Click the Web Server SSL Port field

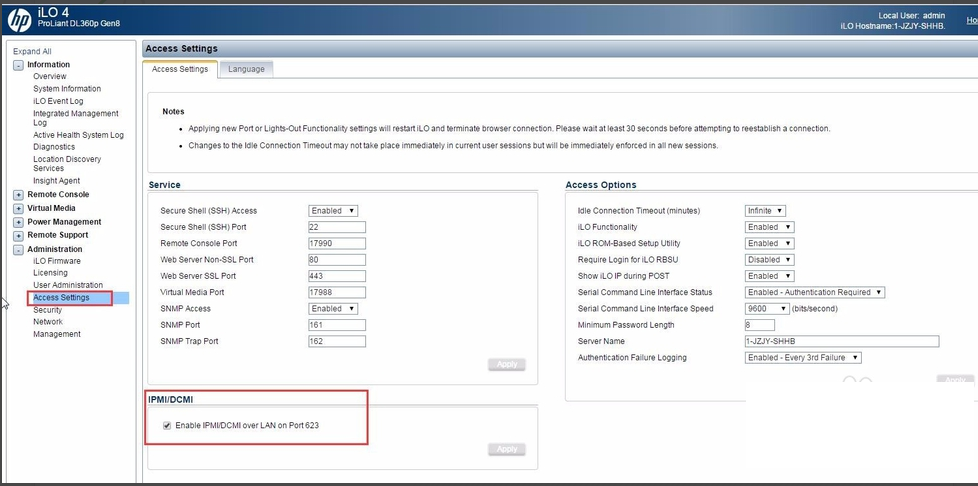[337, 276]
